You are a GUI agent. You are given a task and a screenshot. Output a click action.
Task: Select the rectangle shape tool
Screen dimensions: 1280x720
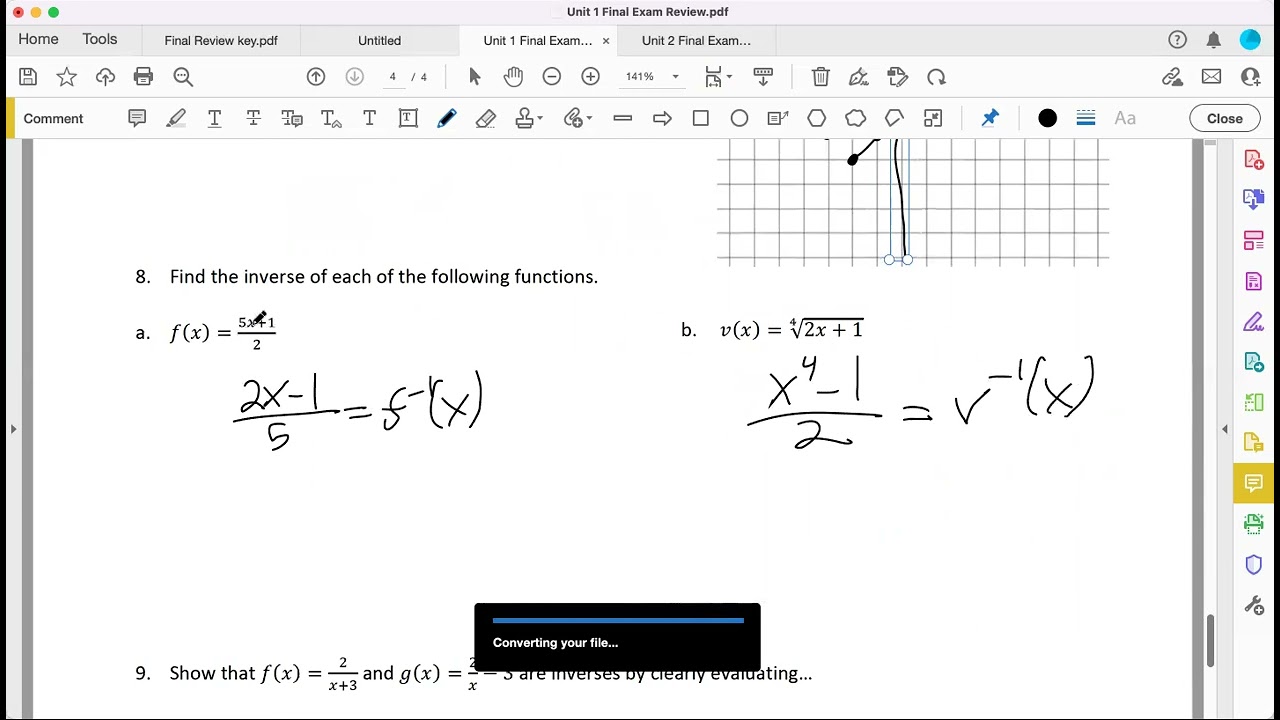point(701,118)
